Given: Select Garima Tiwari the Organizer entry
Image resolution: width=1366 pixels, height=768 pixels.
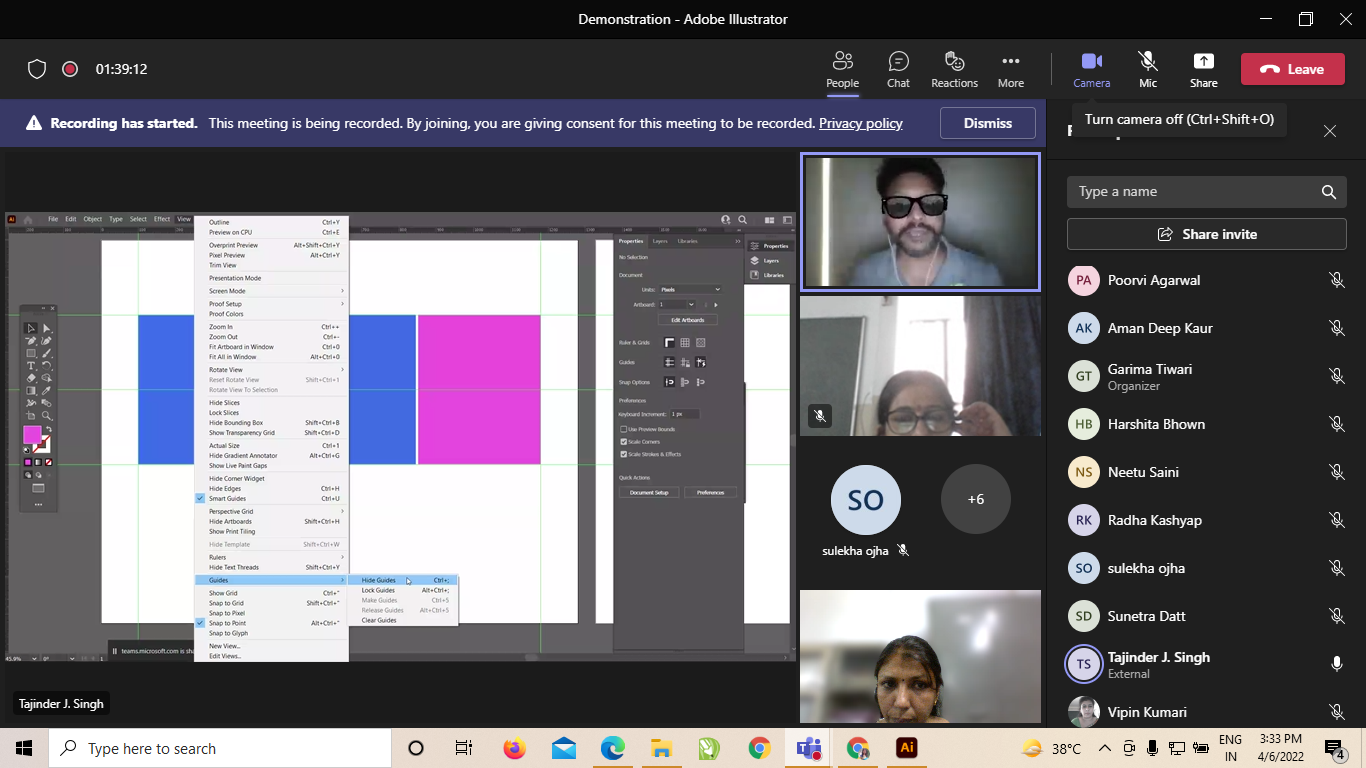Looking at the screenshot, I should [1149, 376].
